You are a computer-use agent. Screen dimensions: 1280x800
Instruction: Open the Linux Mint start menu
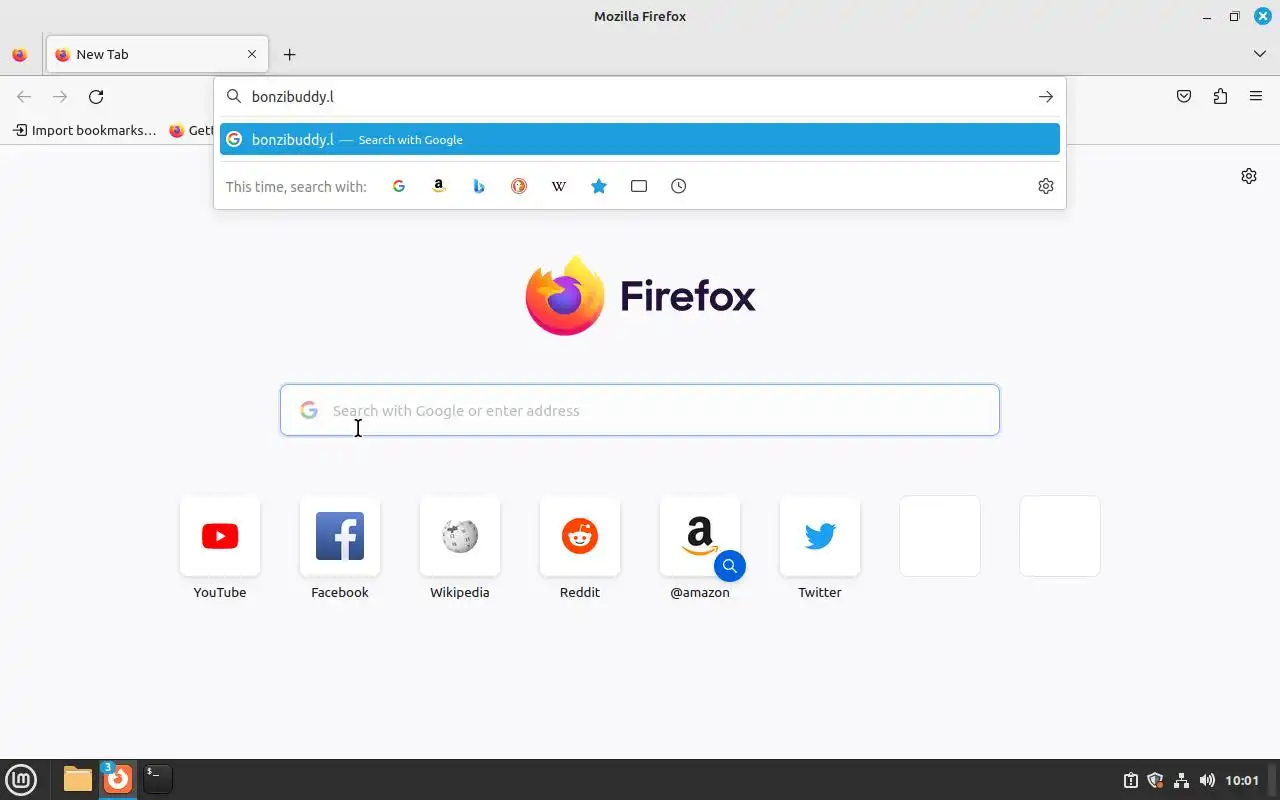[x=21, y=779]
